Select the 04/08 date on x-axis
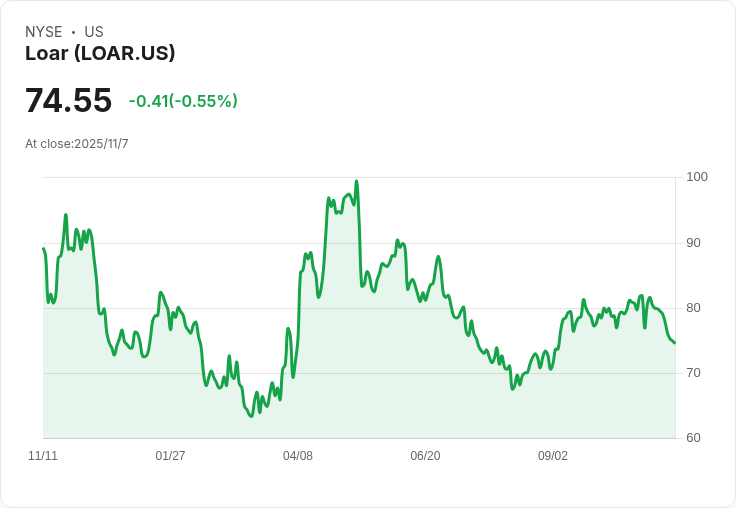This screenshot has height=508, width=736. [298, 456]
